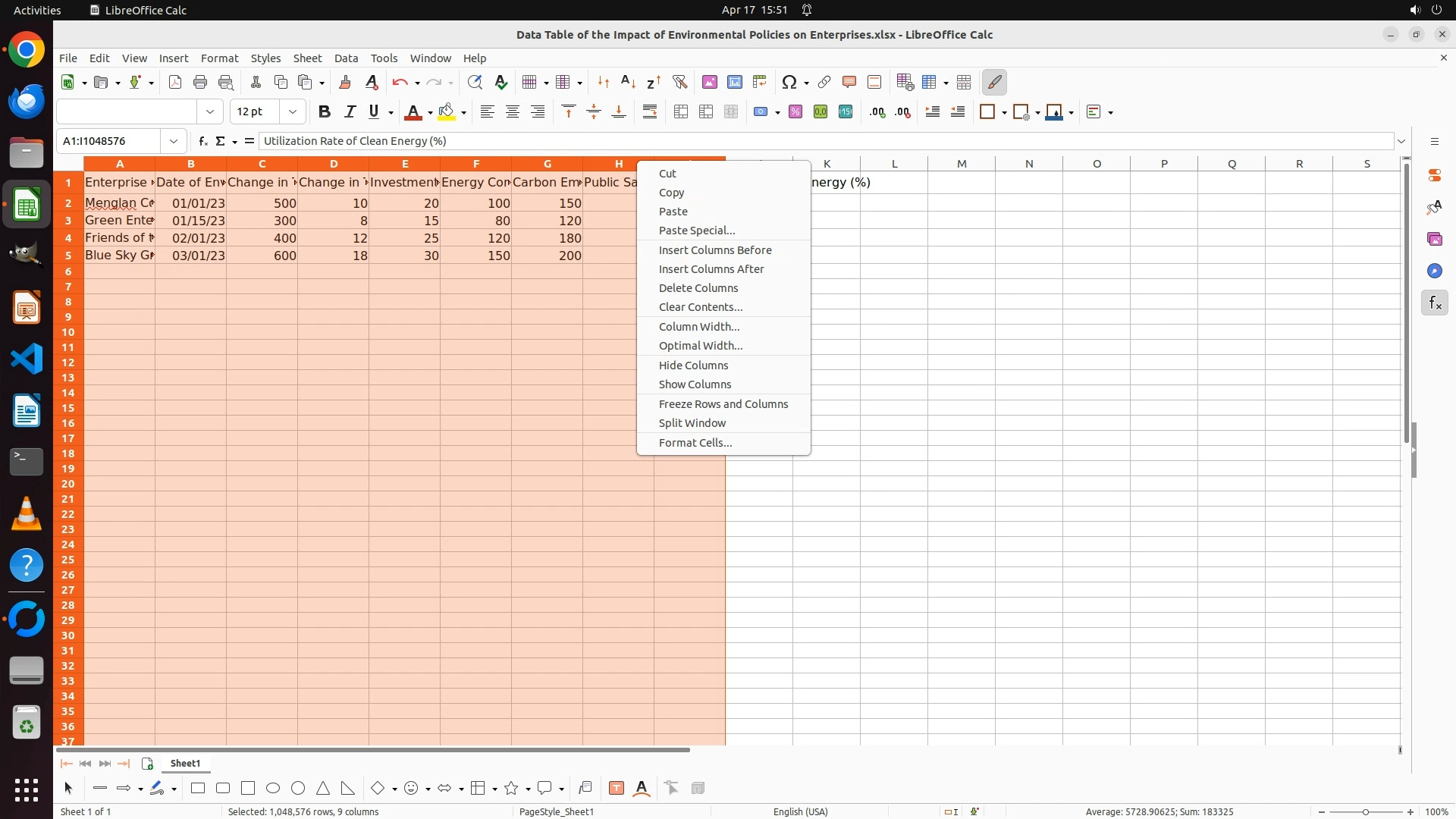Open the background color dropdown arrow
The image size is (1456, 819).
[463, 112]
